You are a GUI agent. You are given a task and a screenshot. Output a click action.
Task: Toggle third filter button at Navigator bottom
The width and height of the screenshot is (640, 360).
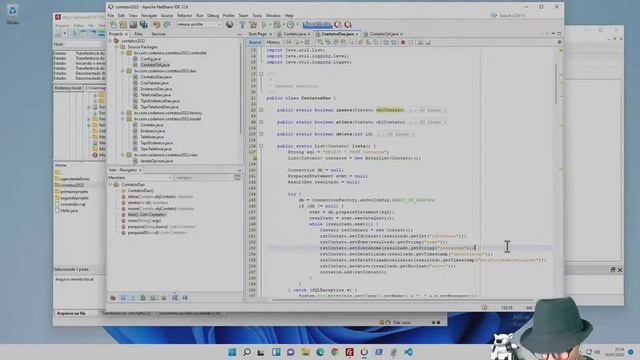[x=133, y=298]
